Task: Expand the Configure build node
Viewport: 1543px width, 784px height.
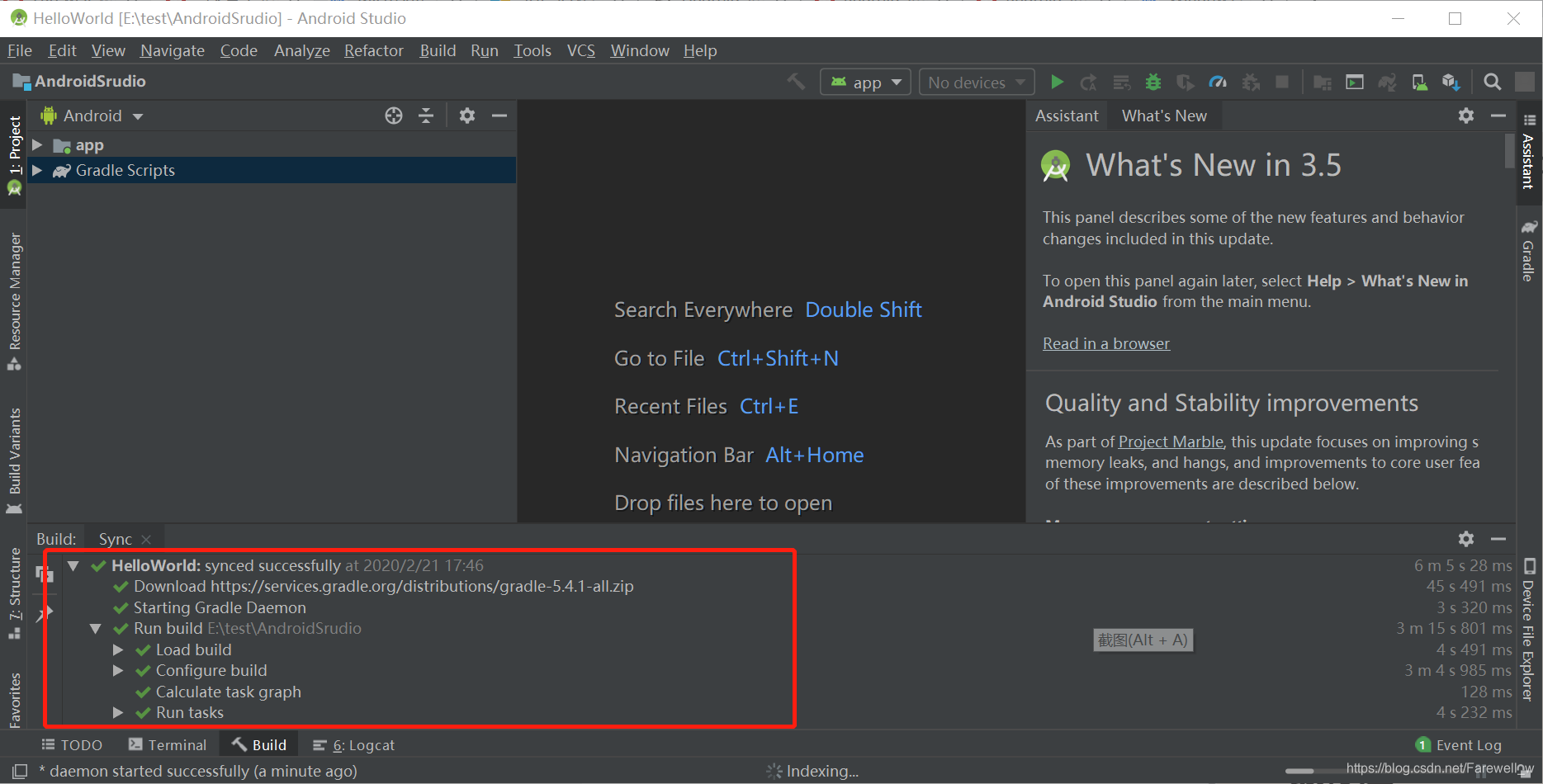Action: click(118, 671)
